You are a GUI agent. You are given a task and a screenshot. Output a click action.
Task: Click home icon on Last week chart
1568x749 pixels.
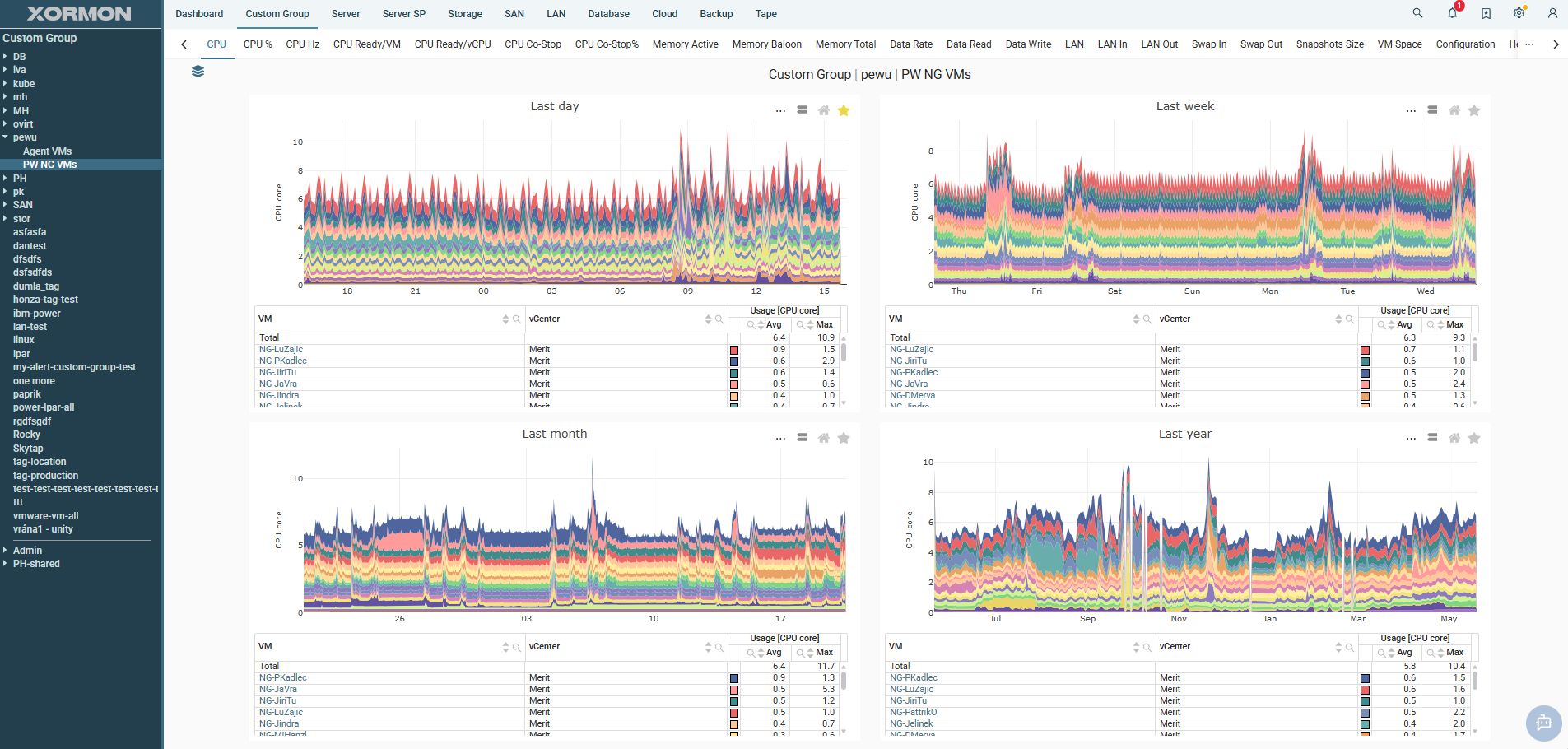(1454, 110)
